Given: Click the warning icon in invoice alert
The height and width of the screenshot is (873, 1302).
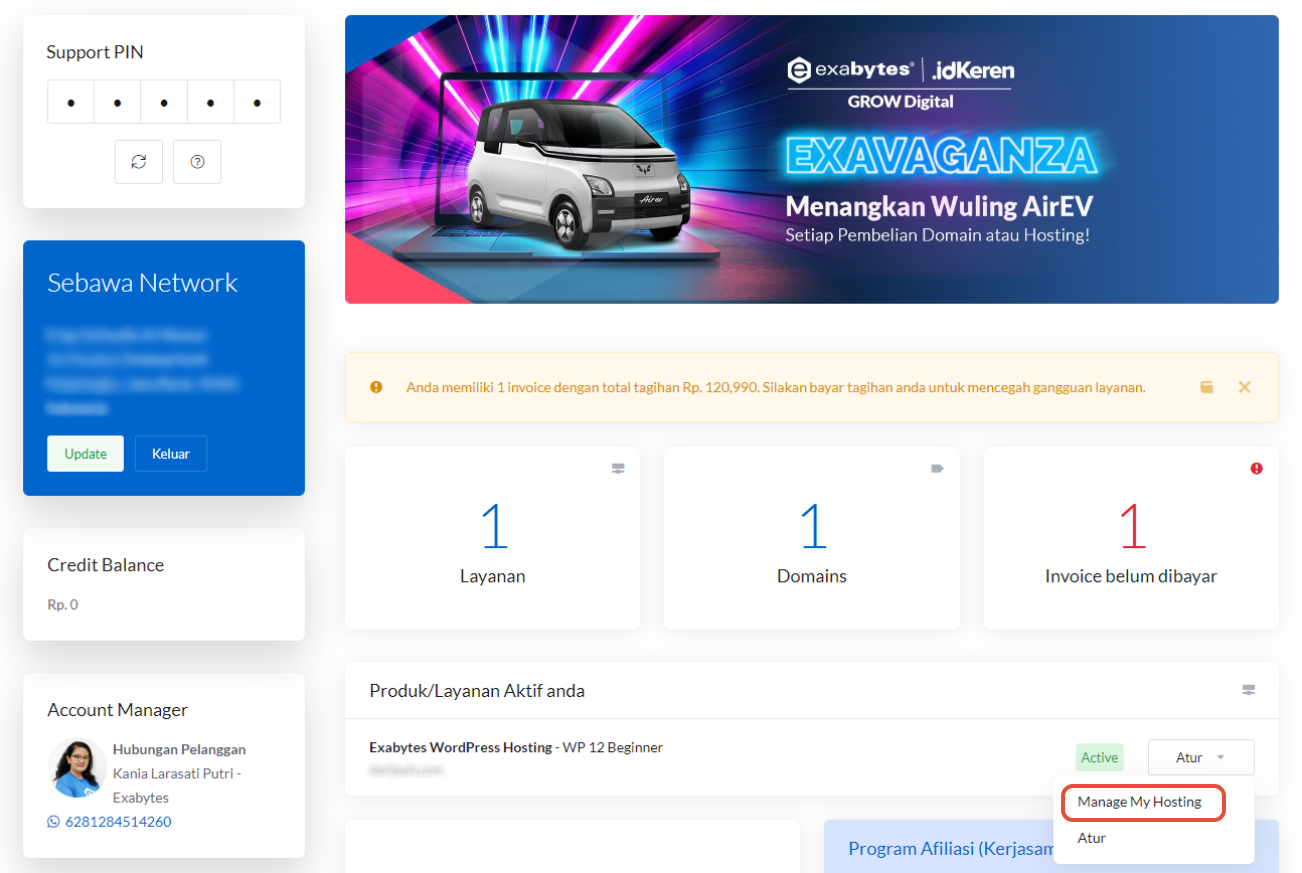Looking at the screenshot, I should pos(376,387).
